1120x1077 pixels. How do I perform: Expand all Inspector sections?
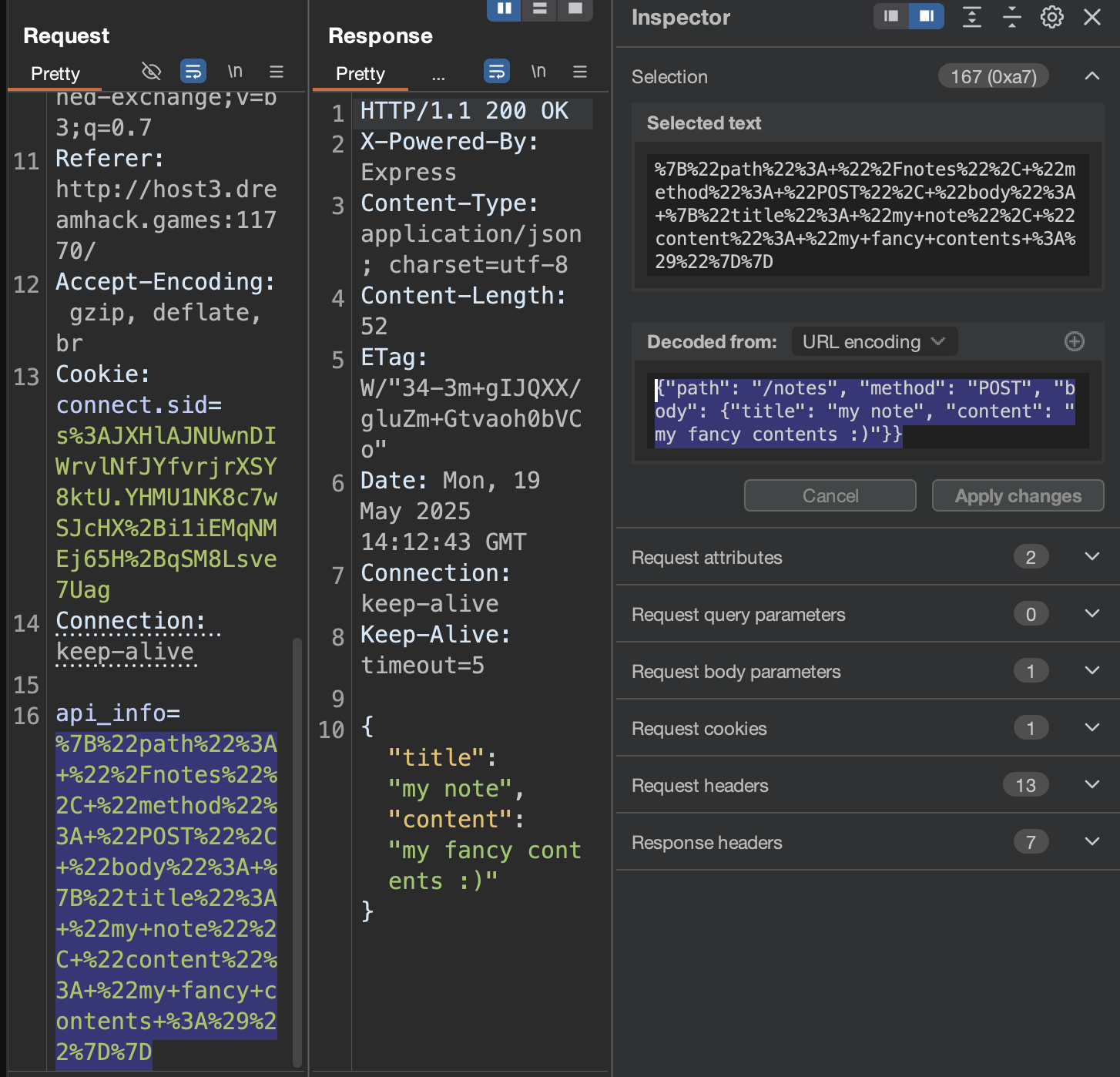972,17
